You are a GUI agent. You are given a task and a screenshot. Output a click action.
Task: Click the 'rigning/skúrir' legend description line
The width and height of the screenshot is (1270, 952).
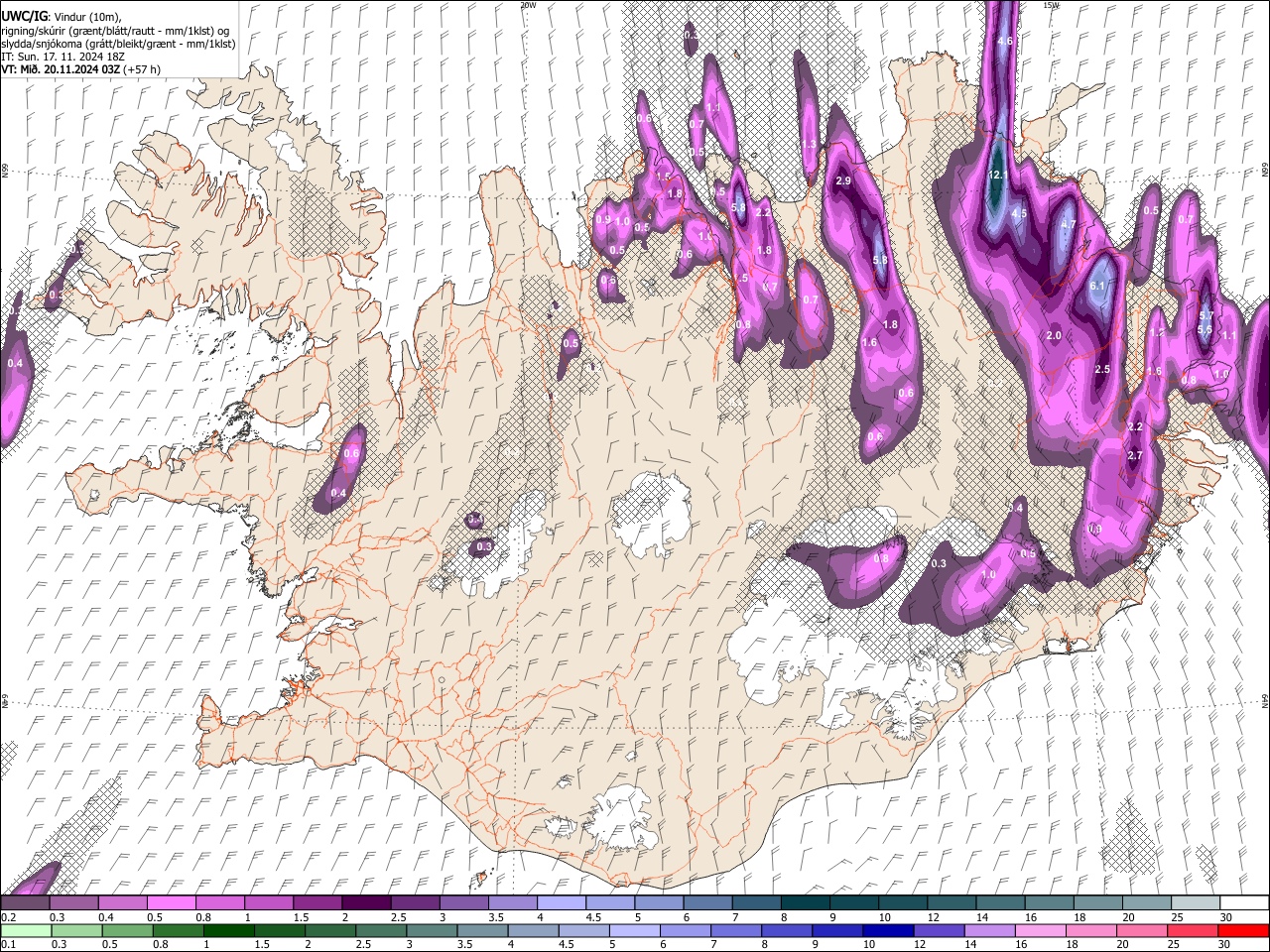(x=115, y=30)
